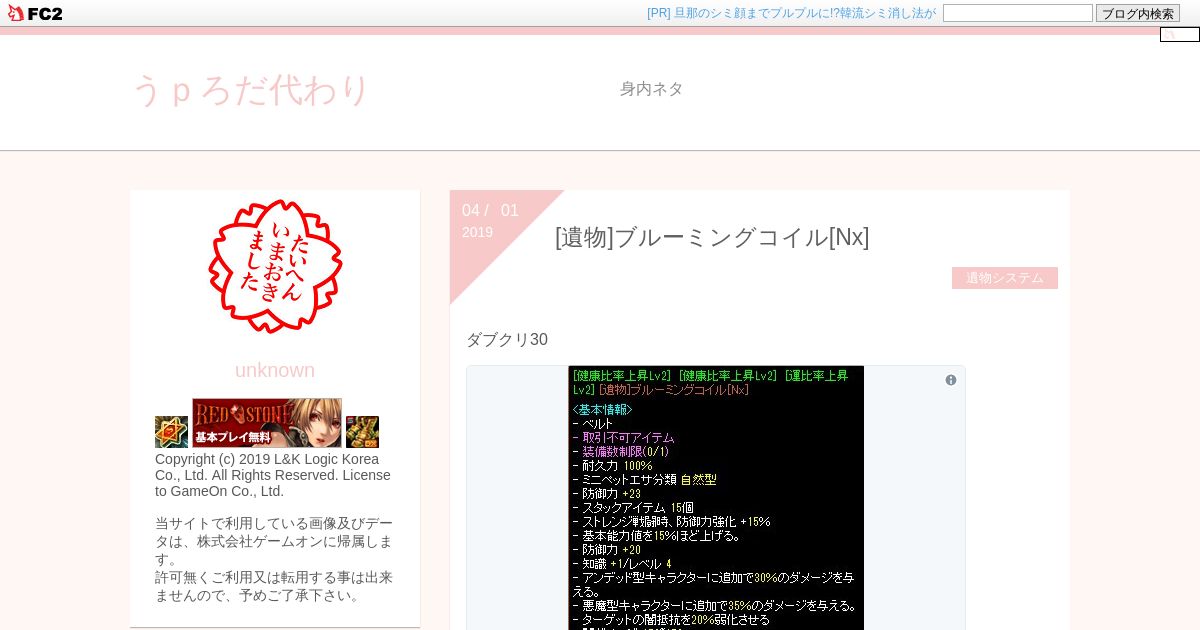Open the FC2 logo link

pyautogui.click(x=35, y=13)
